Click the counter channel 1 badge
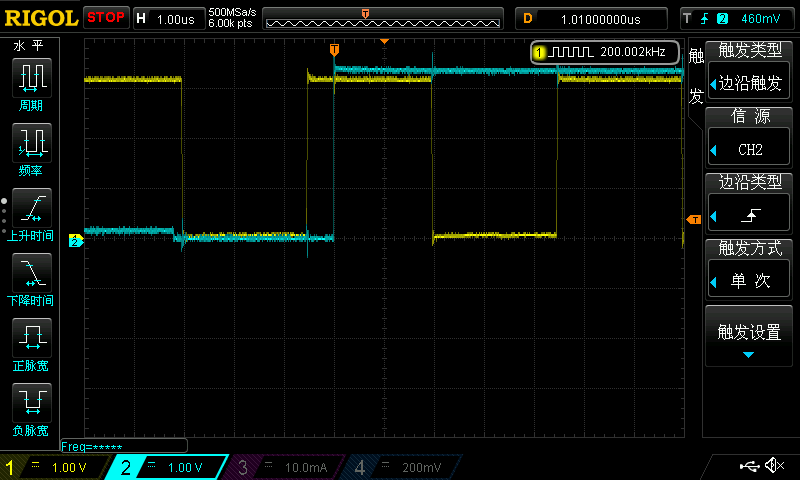The image size is (800, 480). 539,52
